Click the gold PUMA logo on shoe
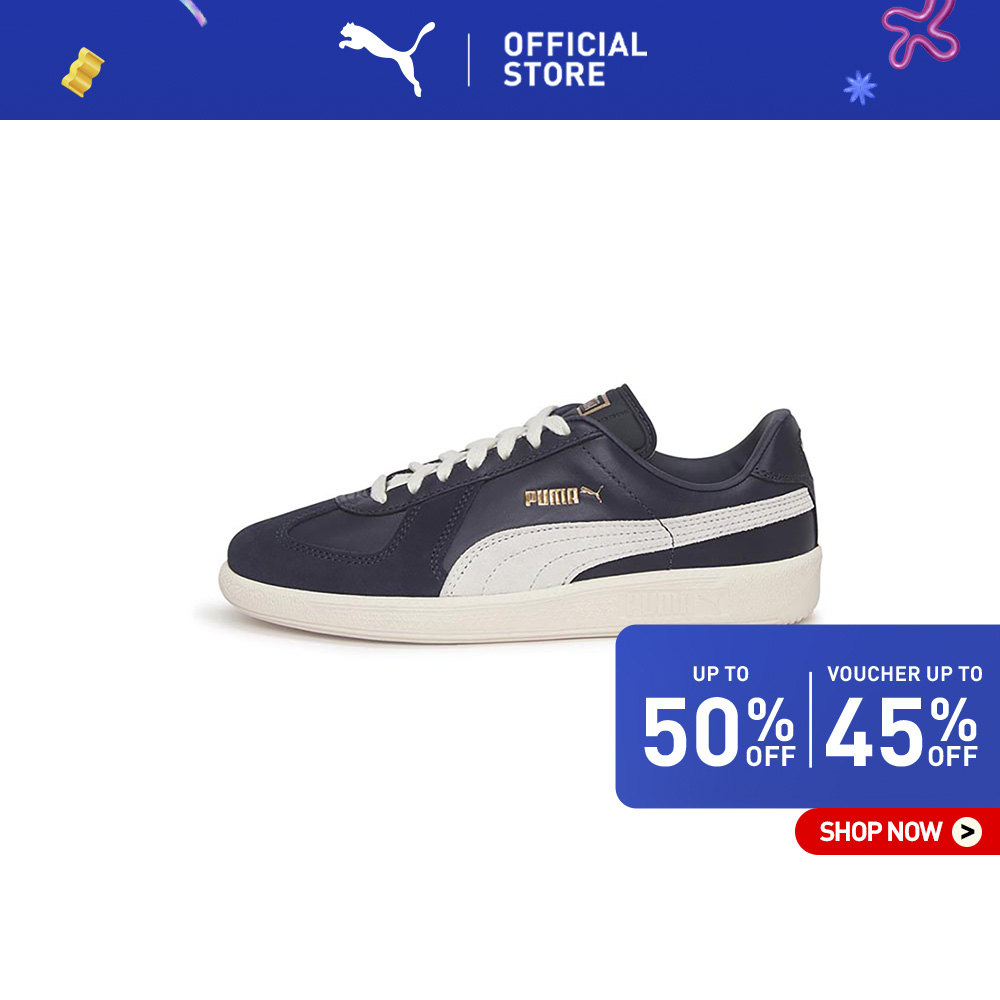The height and width of the screenshot is (1000, 1000). 563,496
